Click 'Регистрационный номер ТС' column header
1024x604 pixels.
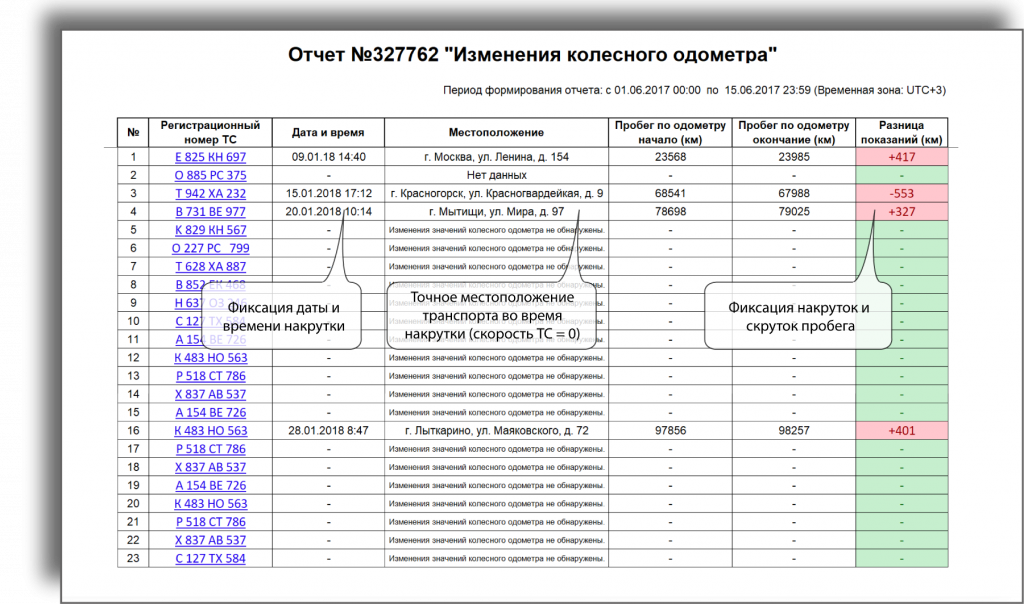[210, 132]
